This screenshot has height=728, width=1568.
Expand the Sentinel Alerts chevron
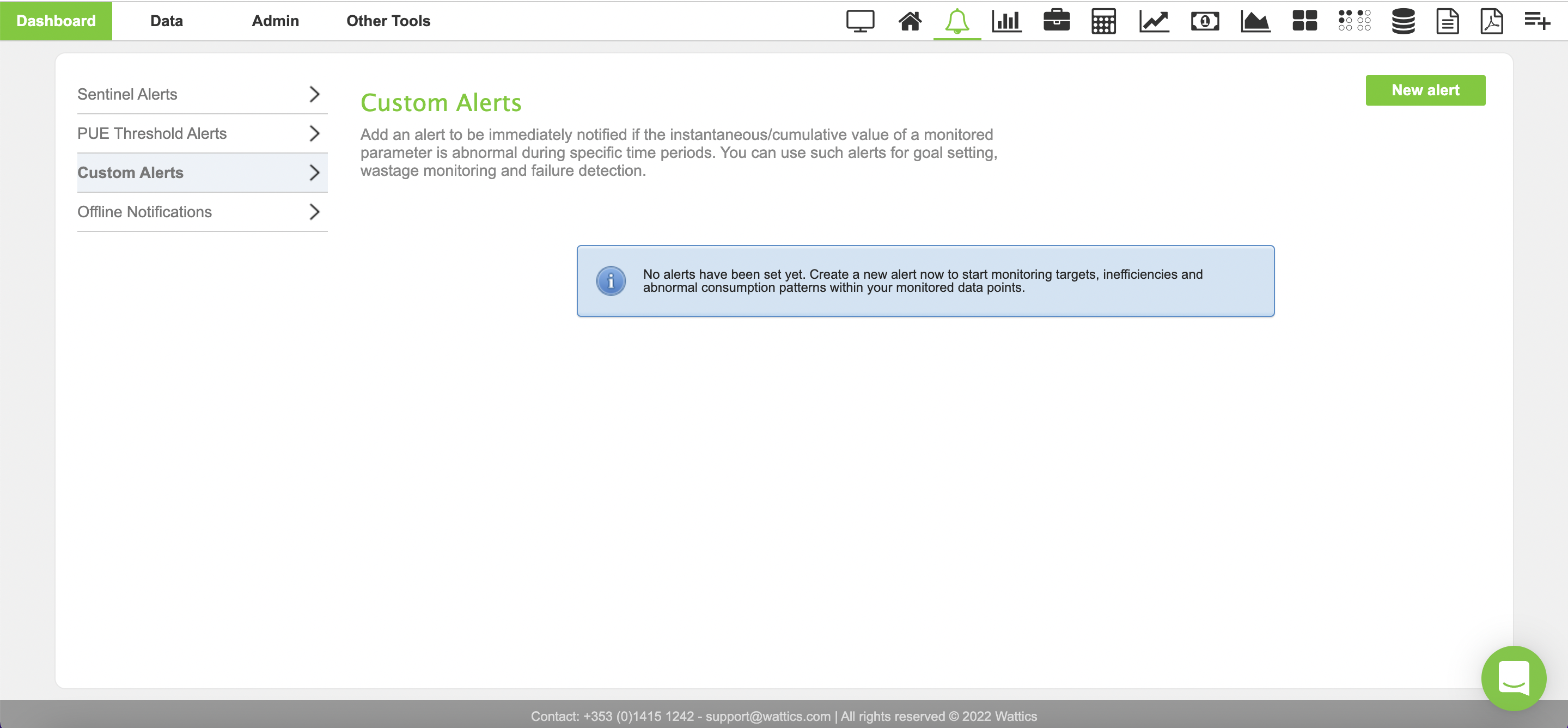pos(314,94)
